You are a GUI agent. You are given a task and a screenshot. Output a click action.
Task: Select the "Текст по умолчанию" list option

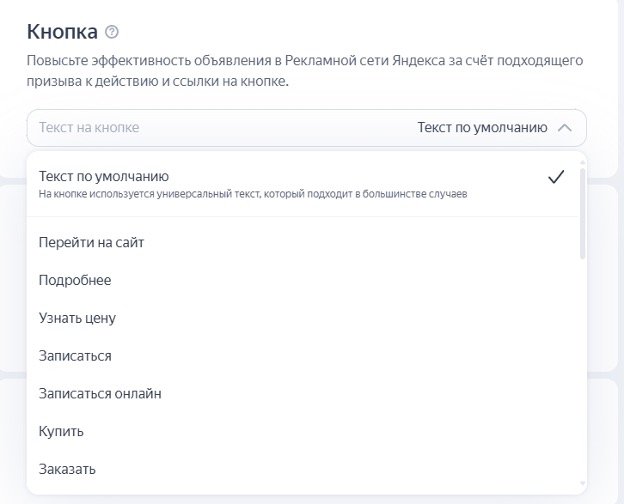104,177
